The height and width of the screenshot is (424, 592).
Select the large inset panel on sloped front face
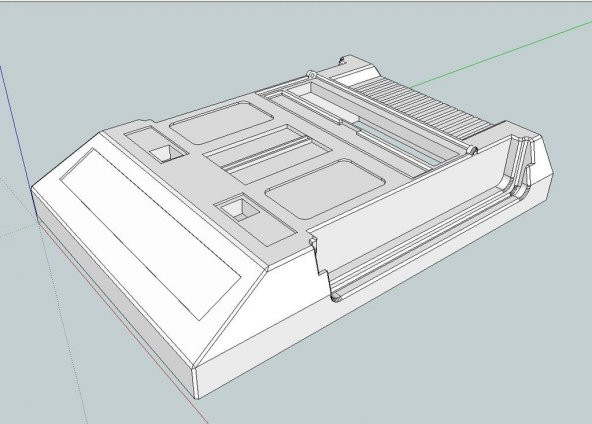[150, 234]
